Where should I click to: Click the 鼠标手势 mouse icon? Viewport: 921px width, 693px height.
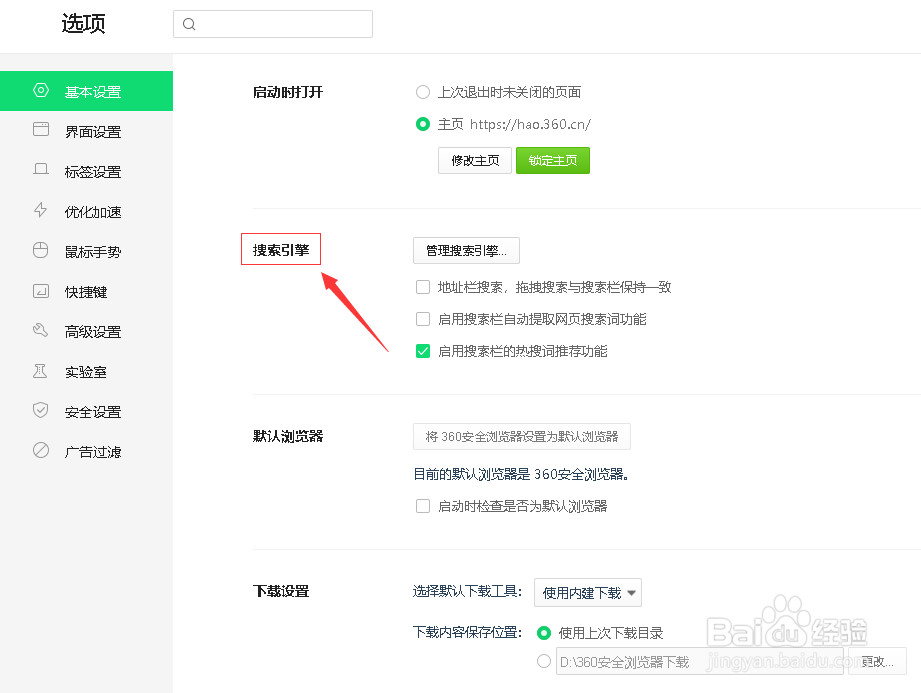point(41,250)
